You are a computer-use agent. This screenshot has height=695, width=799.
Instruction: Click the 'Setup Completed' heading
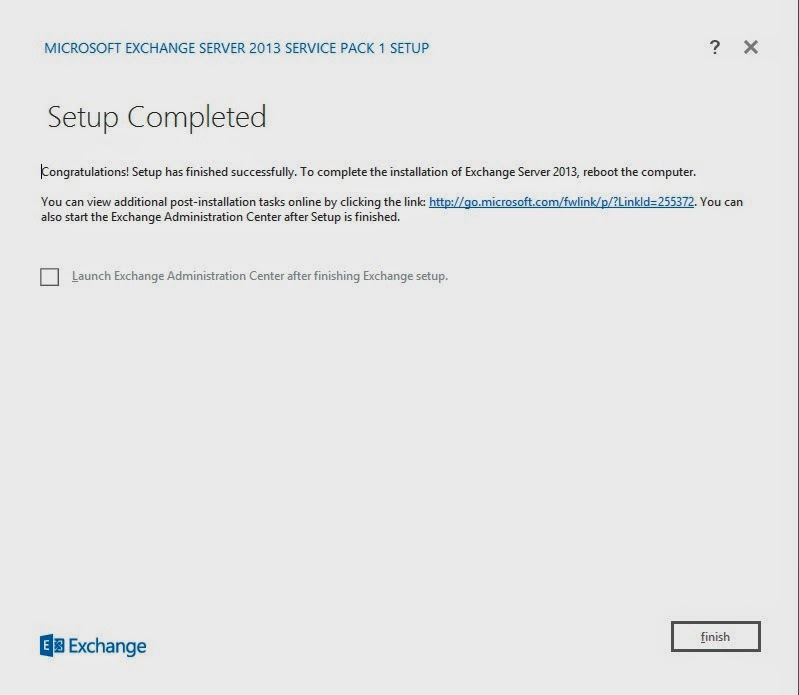pos(157,117)
